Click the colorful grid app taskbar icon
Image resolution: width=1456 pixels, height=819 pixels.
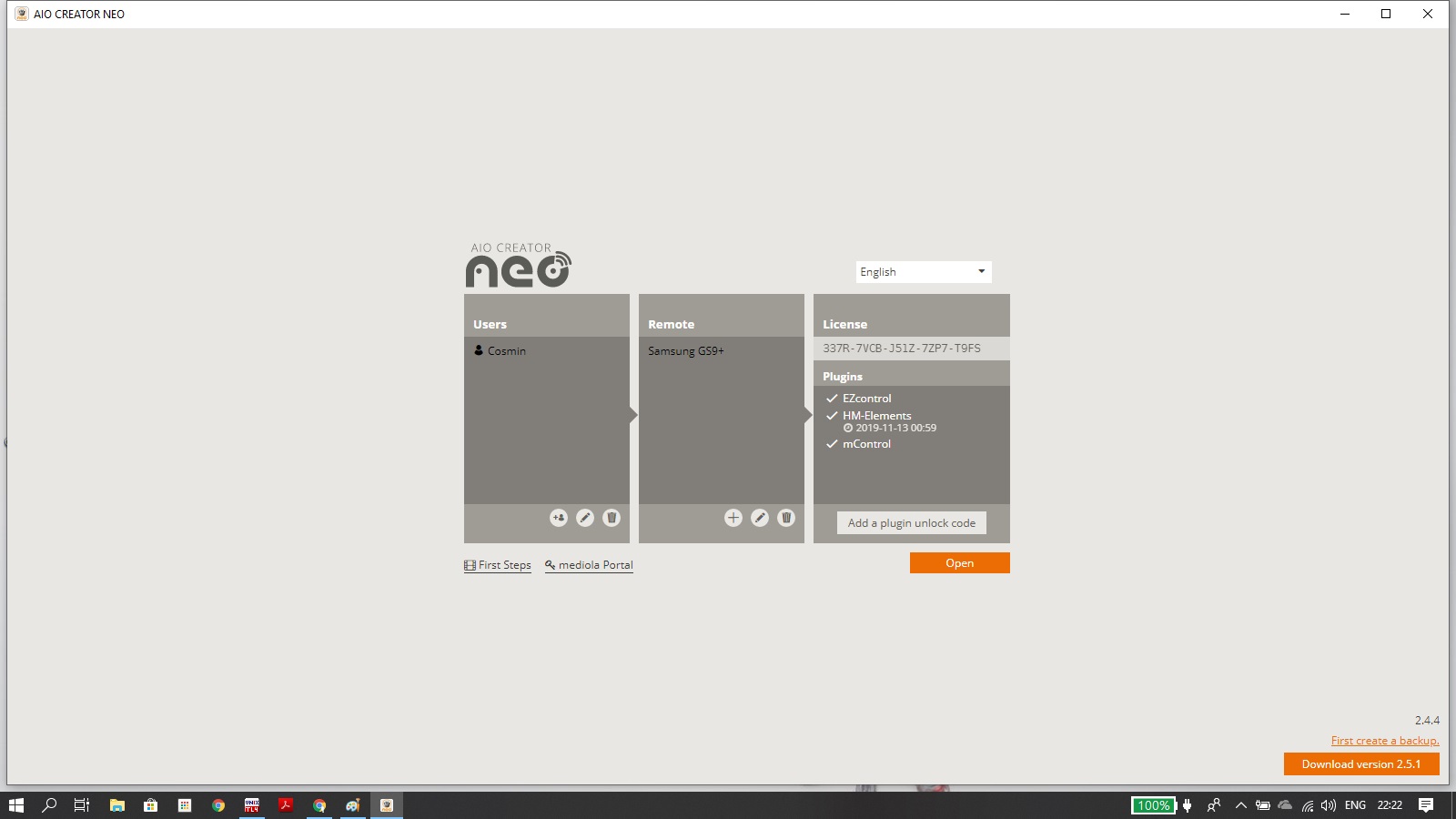[x=185, y=805]
